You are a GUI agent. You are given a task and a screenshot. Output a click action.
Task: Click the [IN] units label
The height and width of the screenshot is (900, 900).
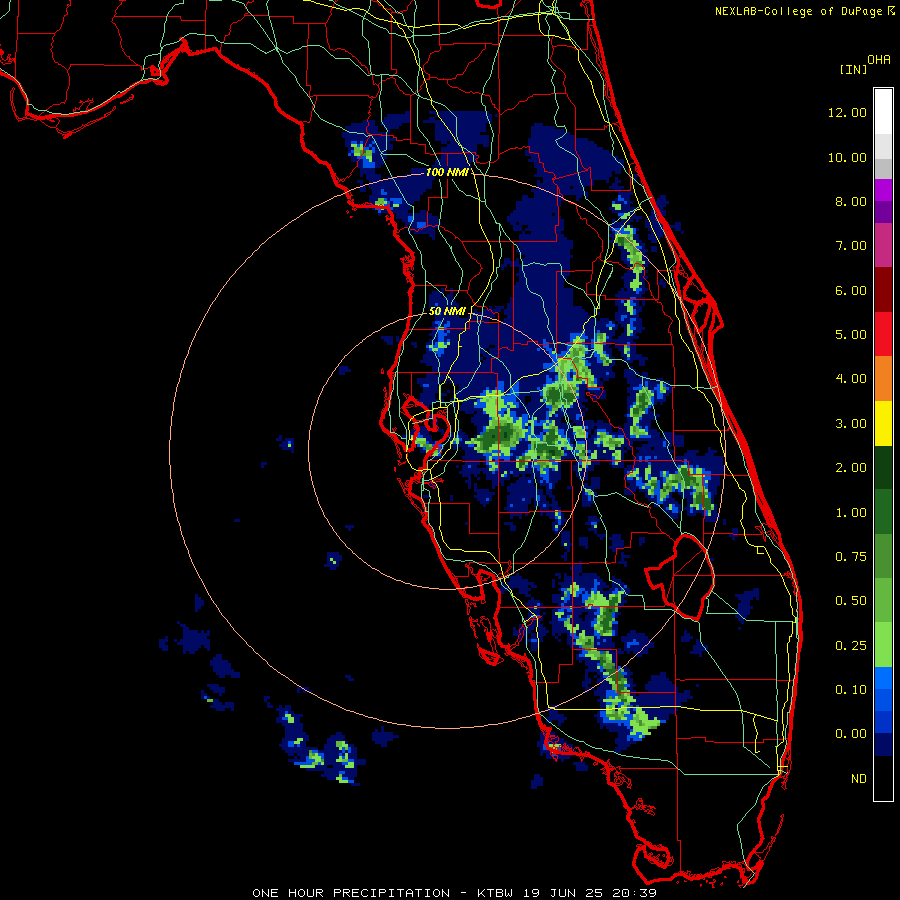pos(853,69)
